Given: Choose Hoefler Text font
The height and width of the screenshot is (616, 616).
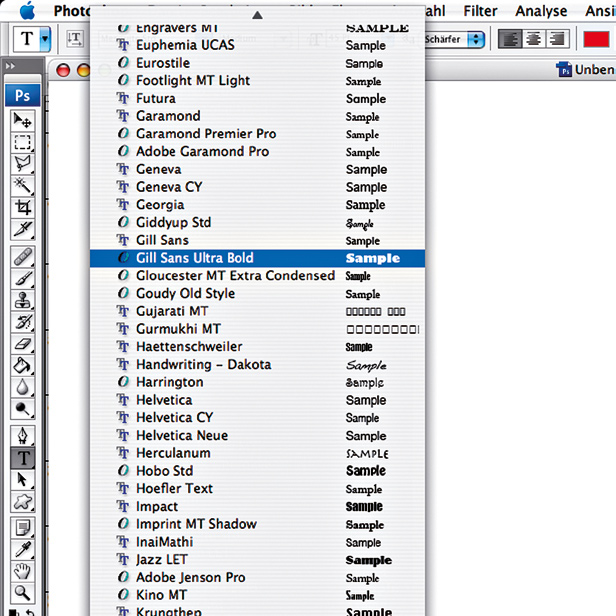Looking at the screenshot, I should click(257, 489).
